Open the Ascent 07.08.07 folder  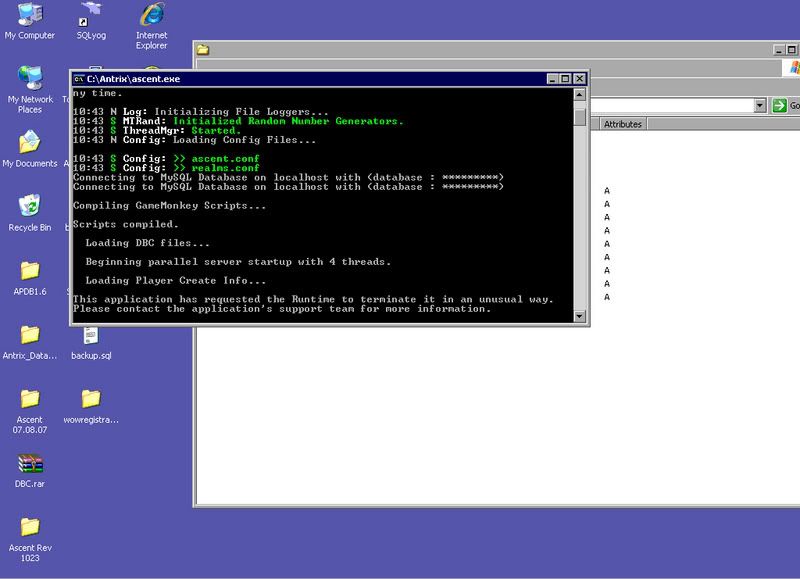pos(29,399)
